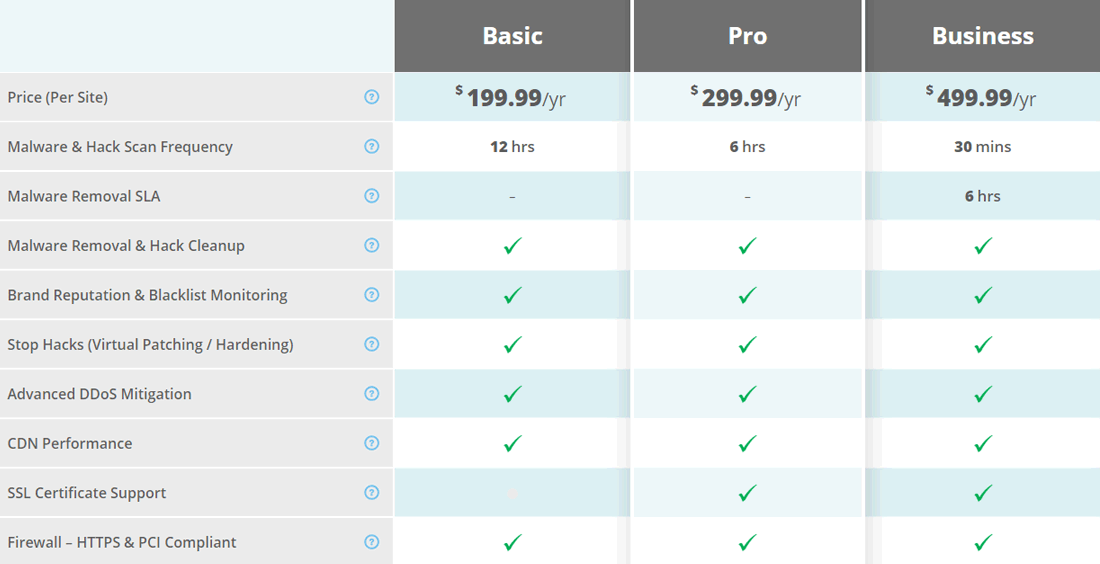Click Pro checkmark in SSL Certificate Support row
1100x564 pixels.
coord(747,492)
